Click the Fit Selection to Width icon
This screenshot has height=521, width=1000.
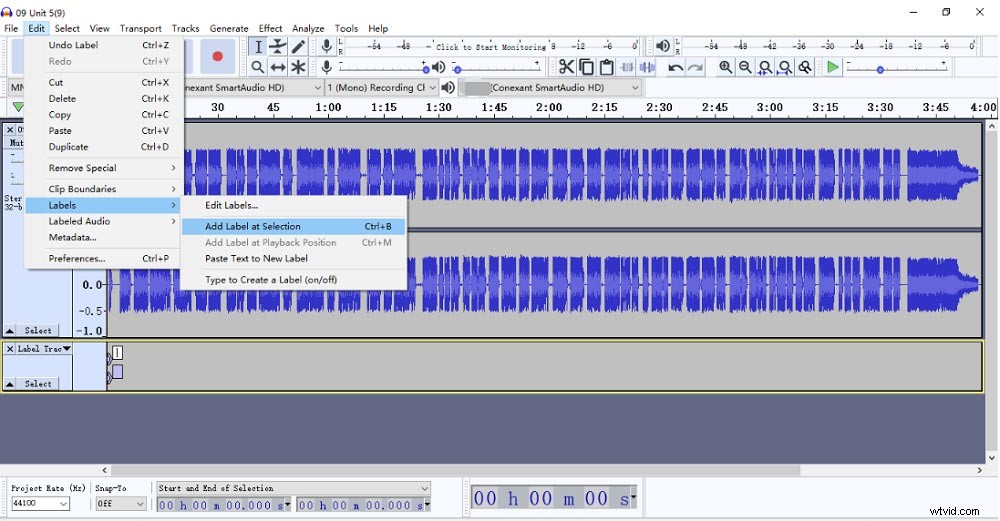click(x=765, y=67)
